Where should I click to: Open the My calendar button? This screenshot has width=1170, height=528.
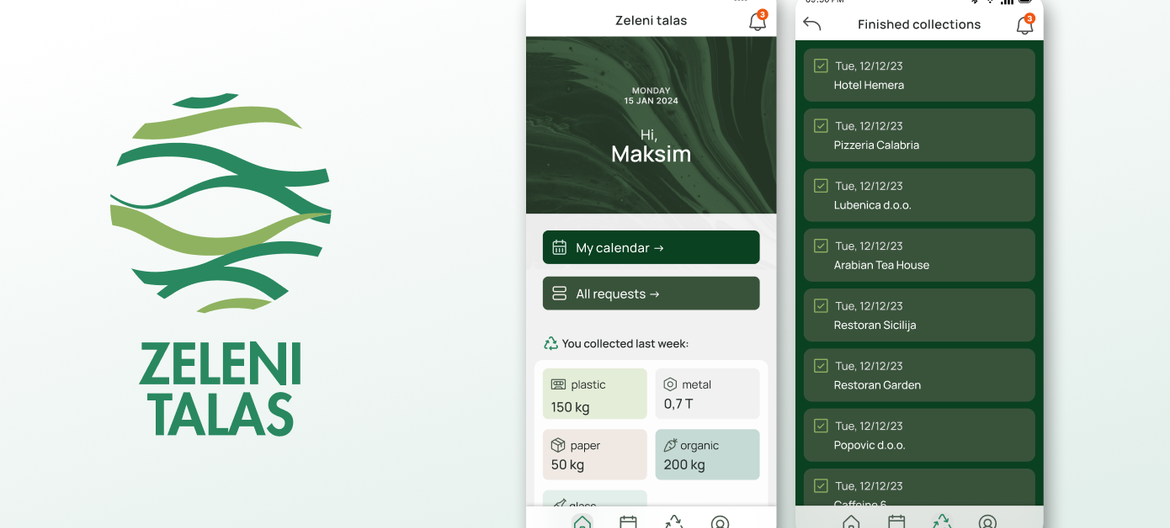[x=651, y=248]
